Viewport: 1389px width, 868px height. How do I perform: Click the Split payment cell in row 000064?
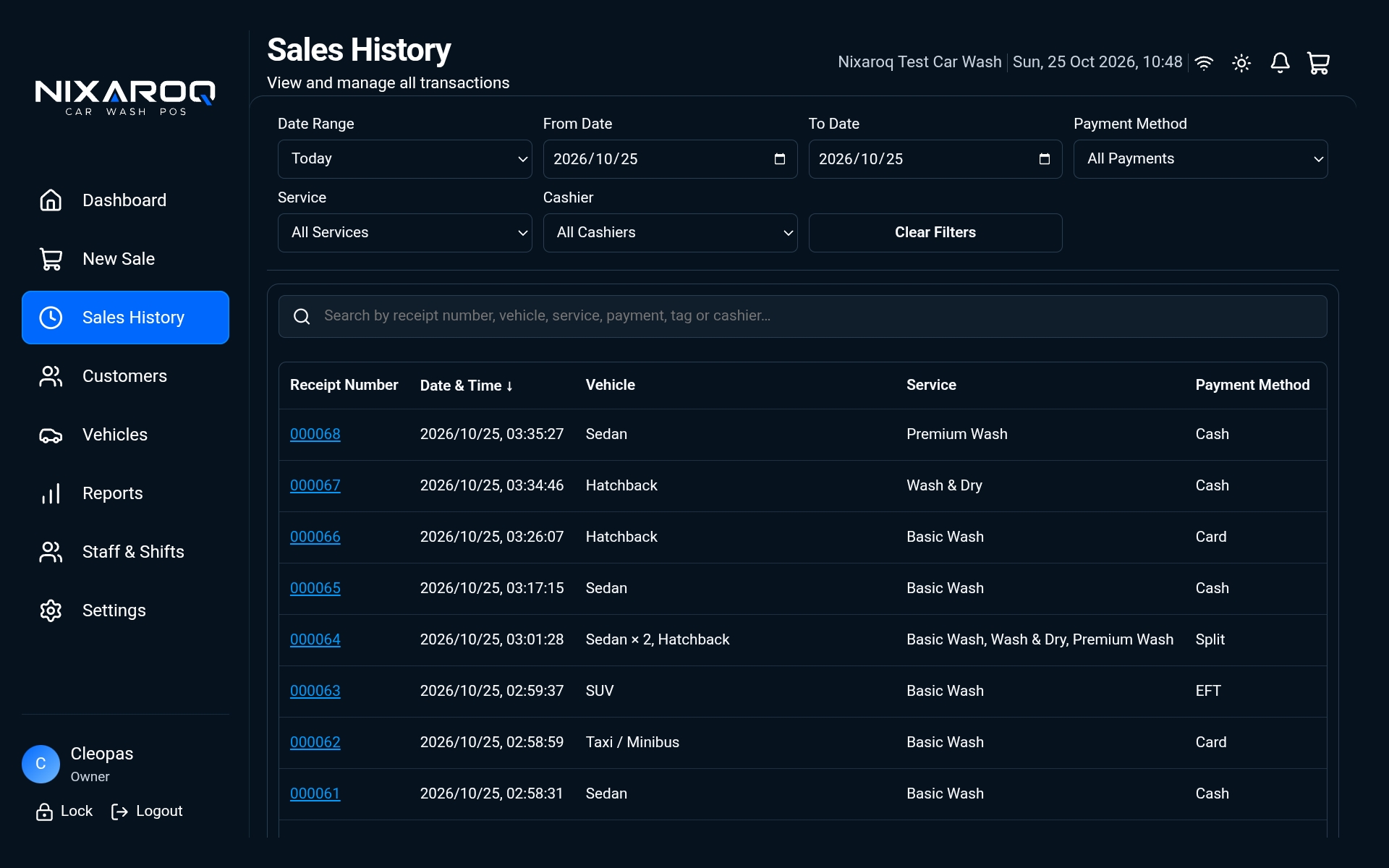click(x=1210, y=639)
